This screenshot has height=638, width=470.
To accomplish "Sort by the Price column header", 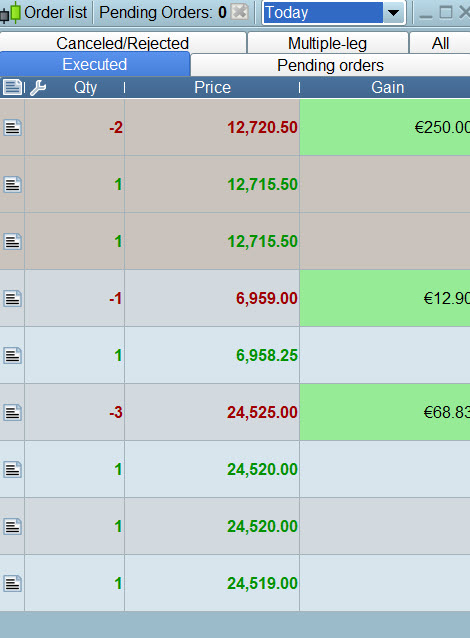I will (x=212, y=87).
